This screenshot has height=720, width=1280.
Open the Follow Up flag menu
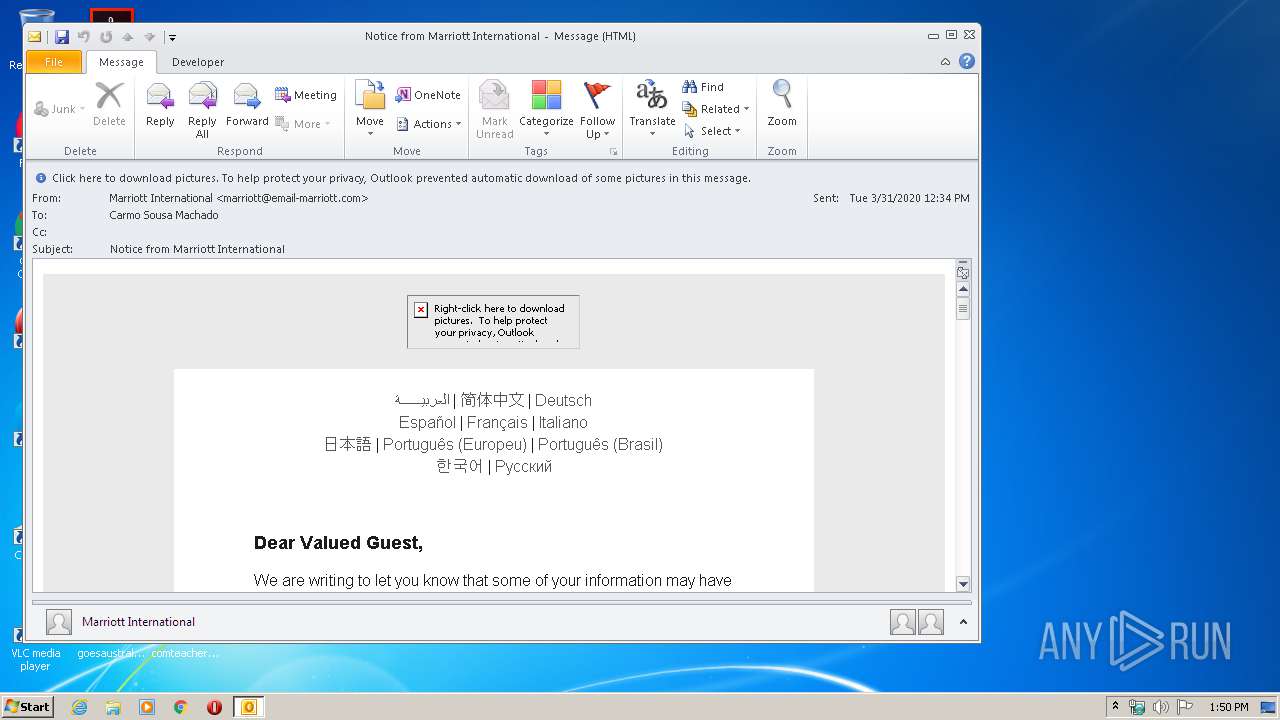(597, 109)
